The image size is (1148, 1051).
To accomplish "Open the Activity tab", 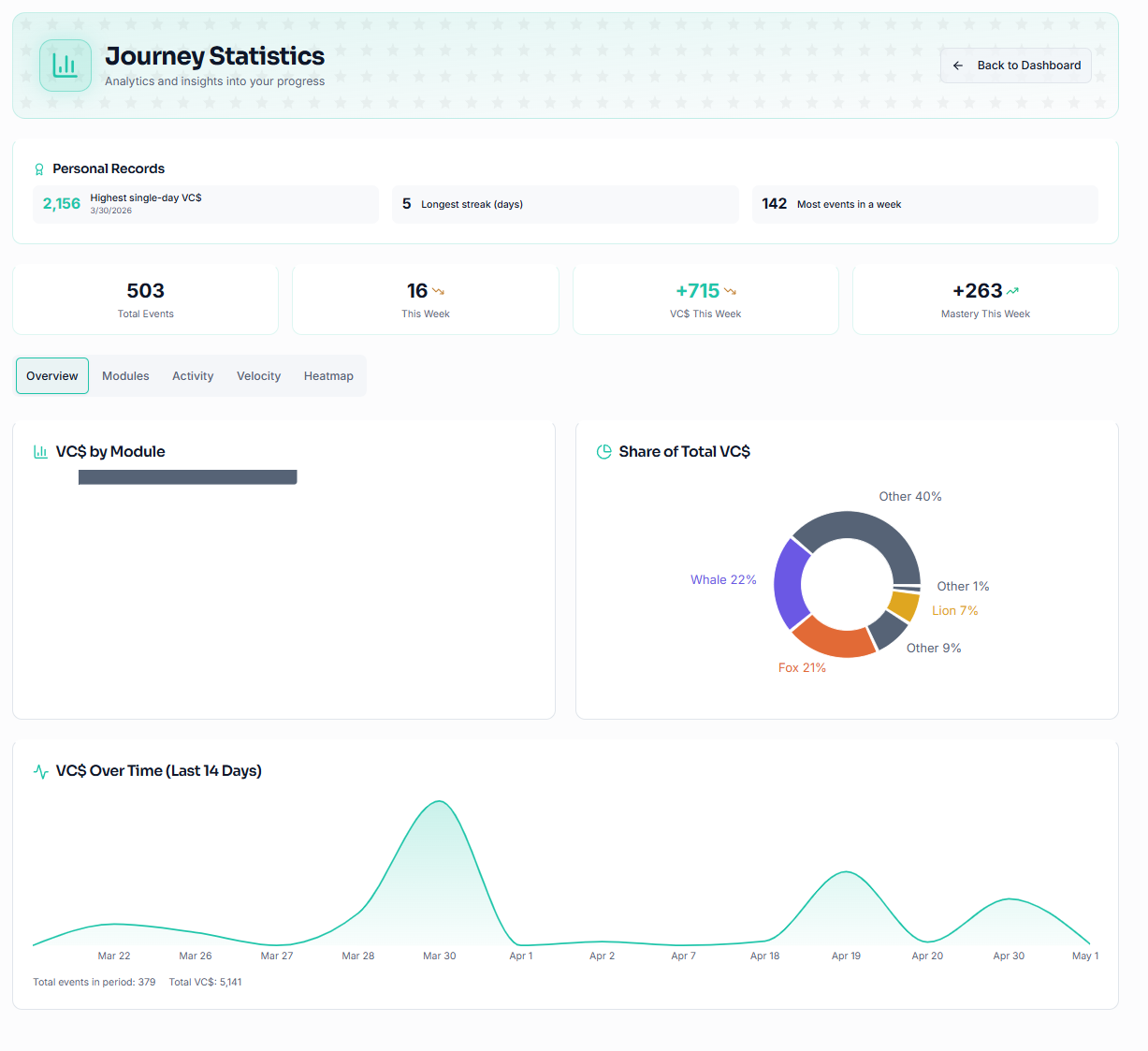I will (x=193, y=376).
